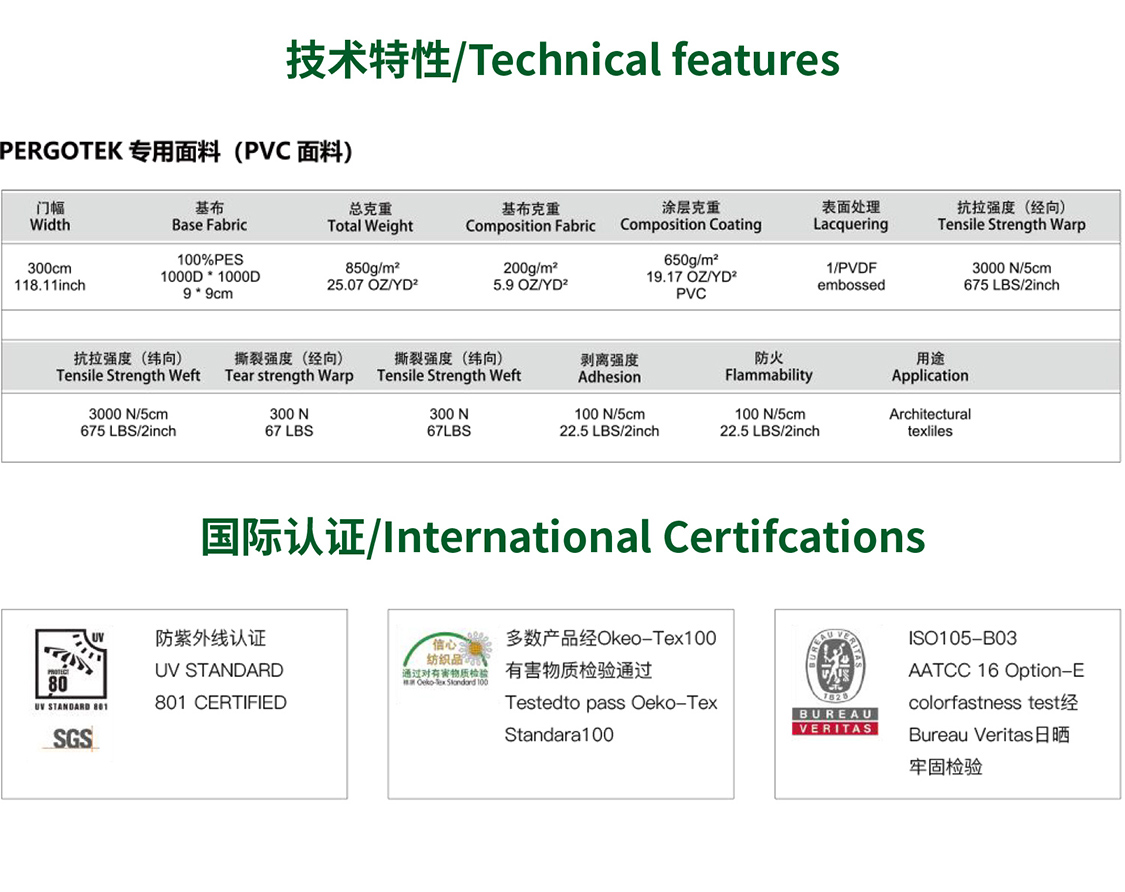Click the red VERITAS banner label

tap(835, 729)
